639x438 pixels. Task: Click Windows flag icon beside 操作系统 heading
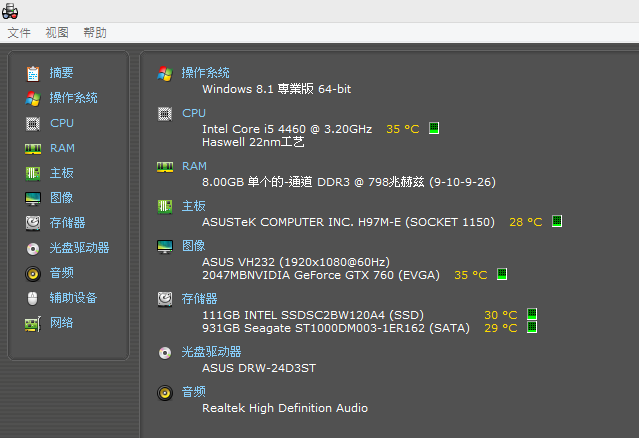(x=165, y=74)
